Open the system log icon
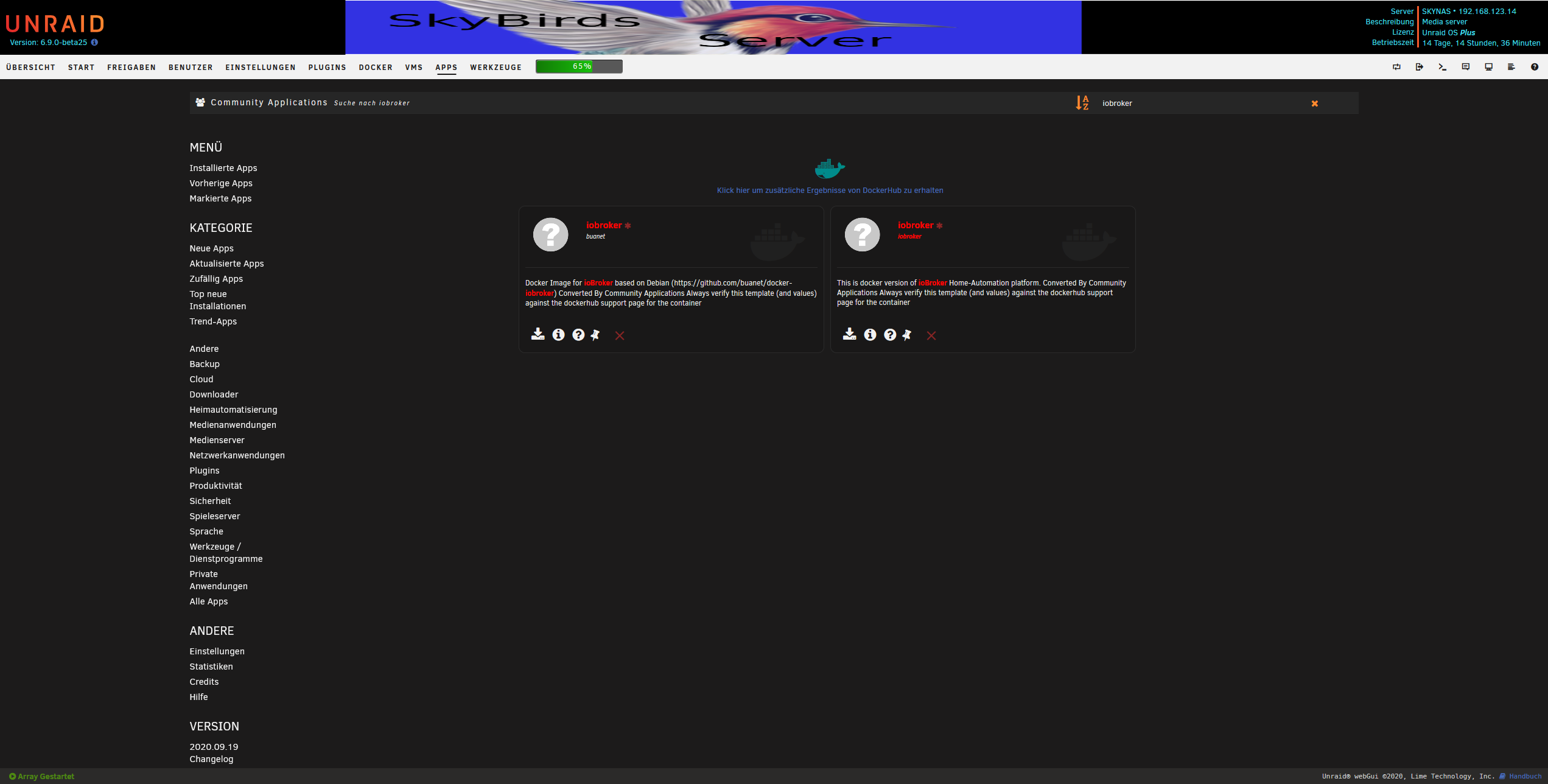This screenshot has width=1548, height=784. click(x=1511, y=67)
